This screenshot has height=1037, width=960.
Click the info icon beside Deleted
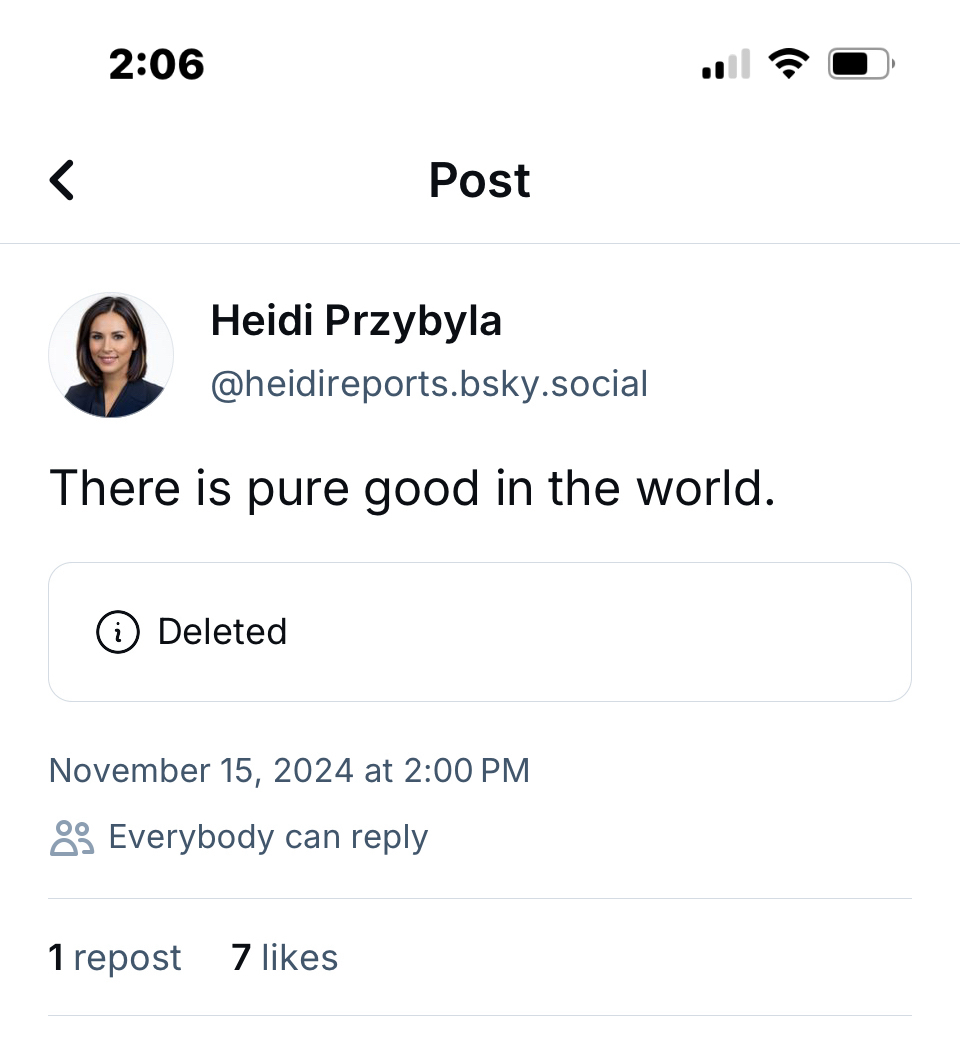tap(117, 632)
